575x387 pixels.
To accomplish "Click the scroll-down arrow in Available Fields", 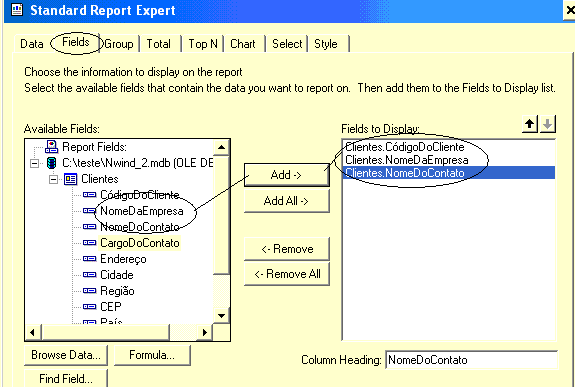I will [x=221, y=315].
